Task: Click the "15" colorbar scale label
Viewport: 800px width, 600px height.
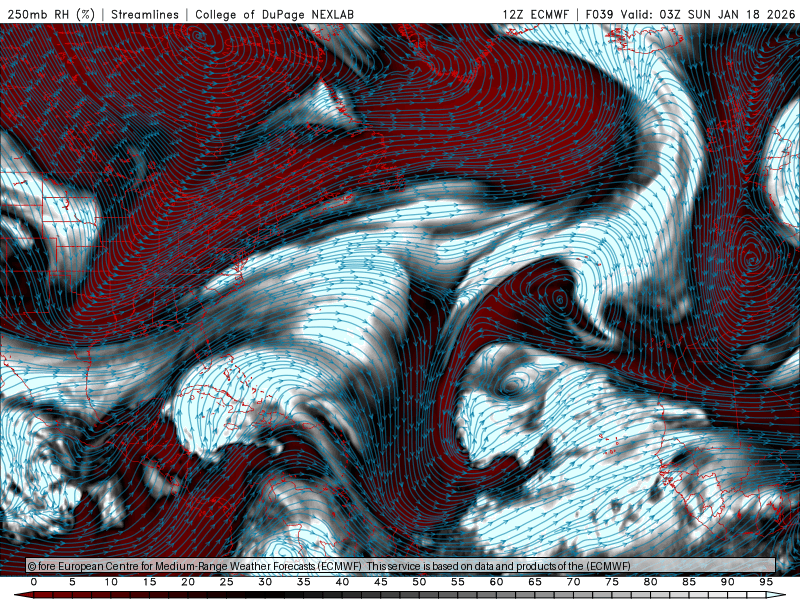Action: pyautogui.click(x=149, y=582)
